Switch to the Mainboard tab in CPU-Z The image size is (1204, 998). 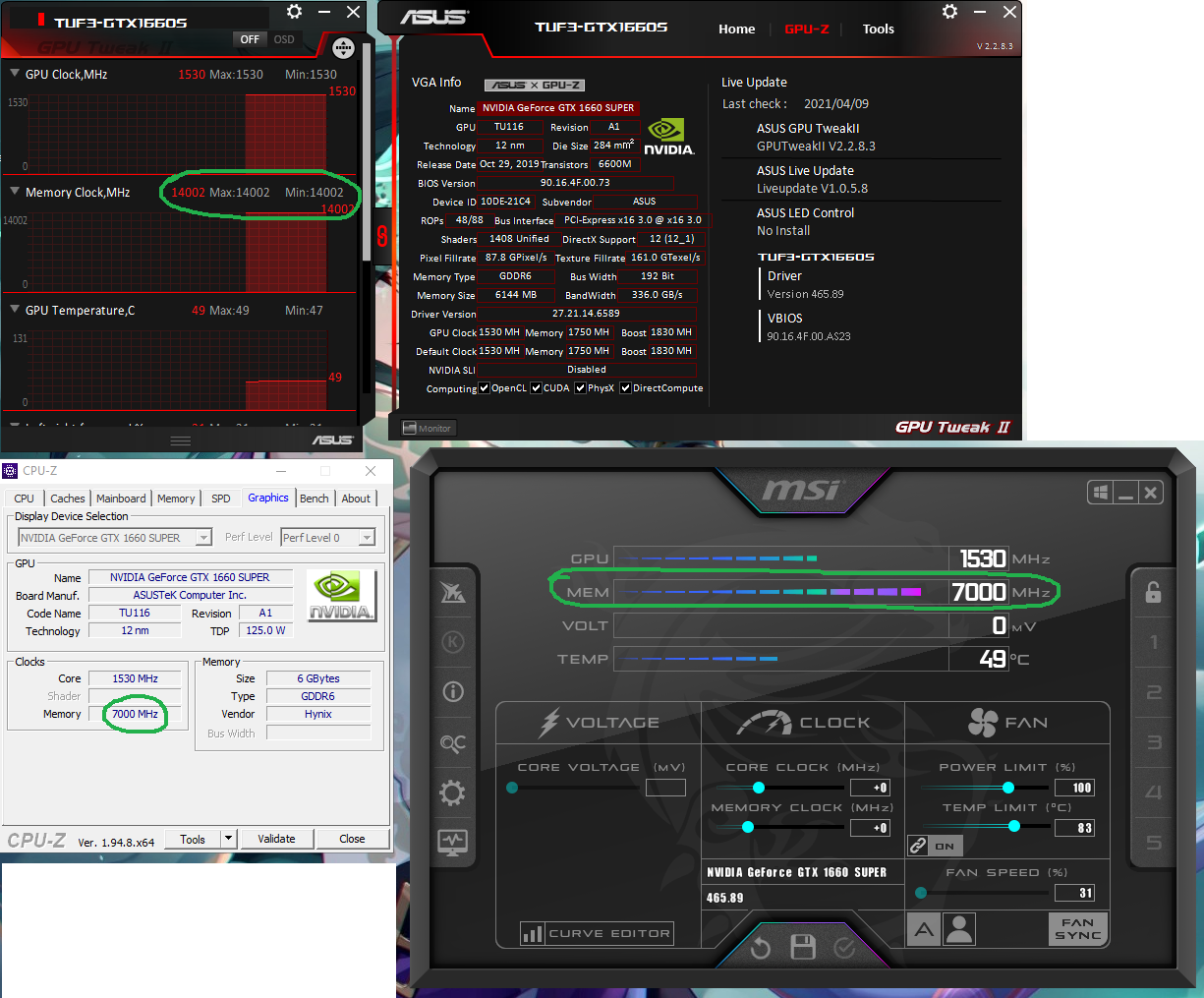[121, 499]
